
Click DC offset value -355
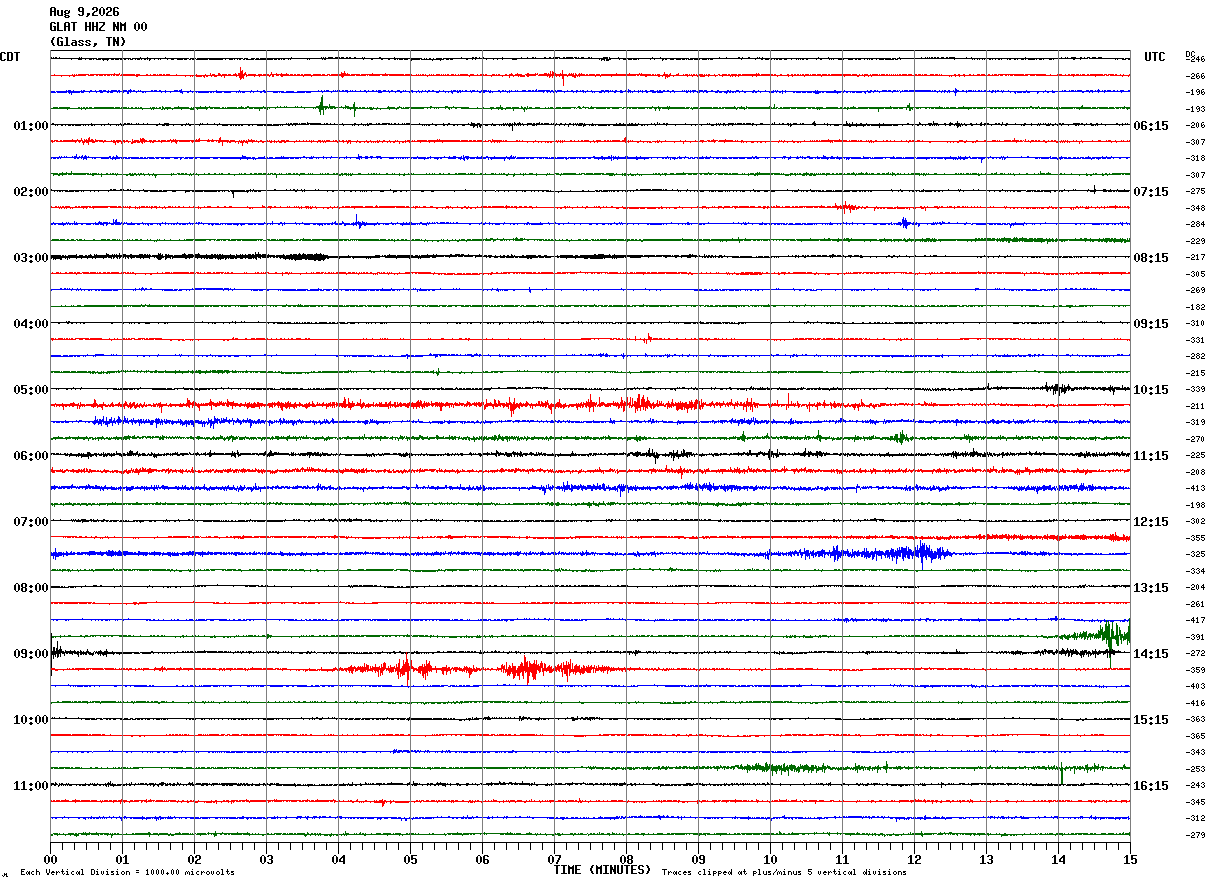tap(1195, 538)
